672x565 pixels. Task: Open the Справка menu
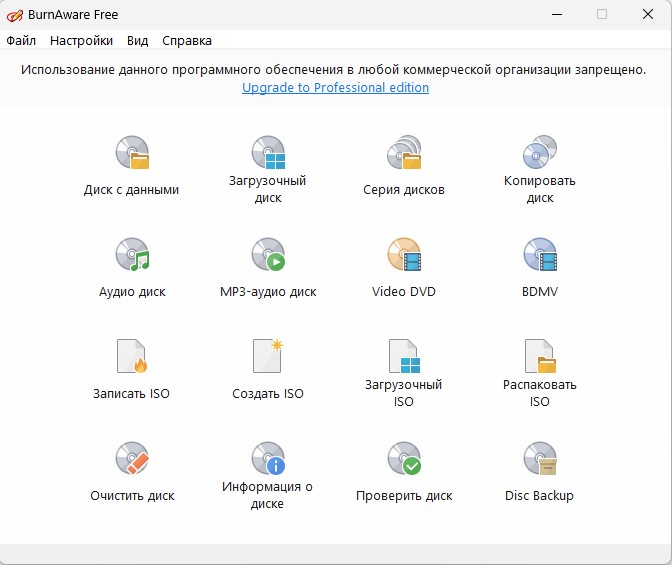point(187,41)
